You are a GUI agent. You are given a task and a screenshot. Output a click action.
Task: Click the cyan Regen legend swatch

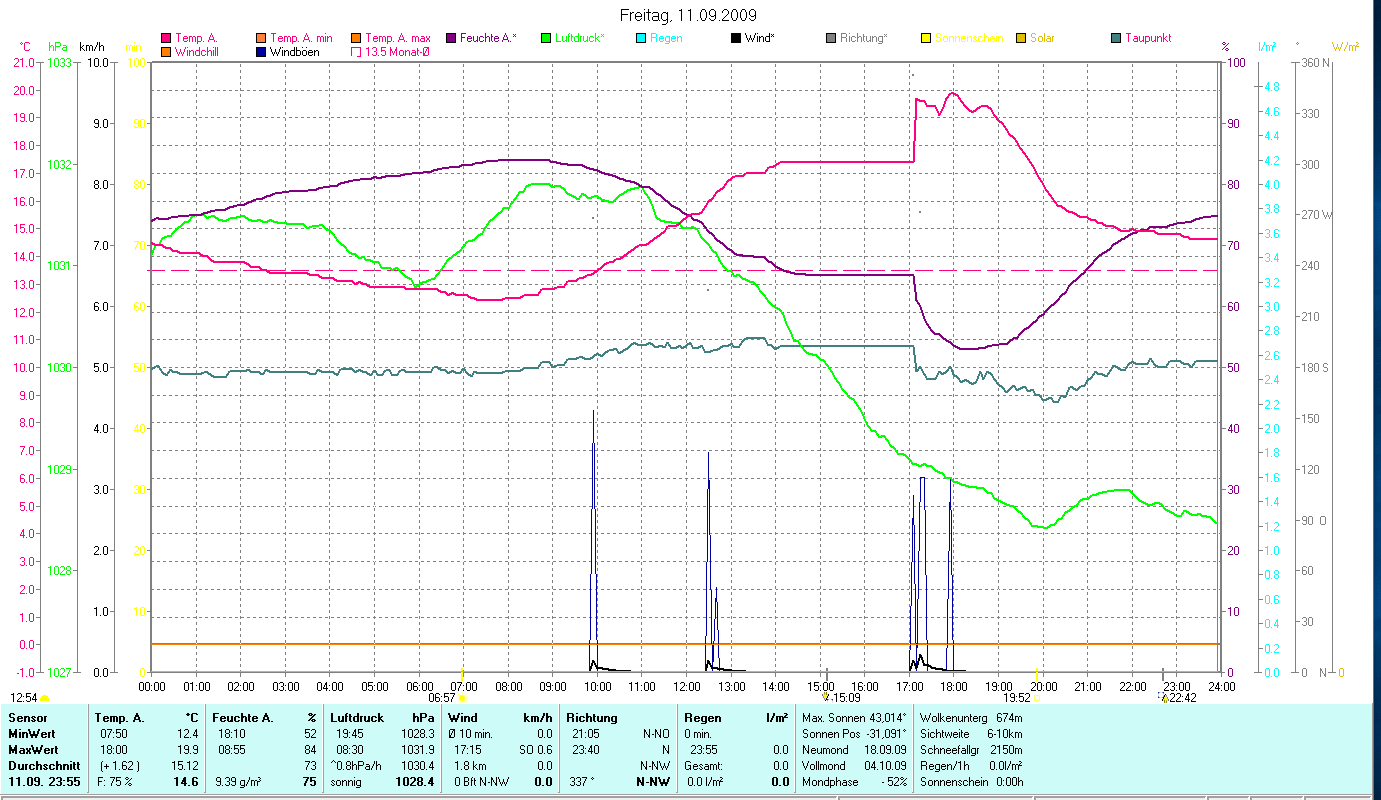click(641, 38)
